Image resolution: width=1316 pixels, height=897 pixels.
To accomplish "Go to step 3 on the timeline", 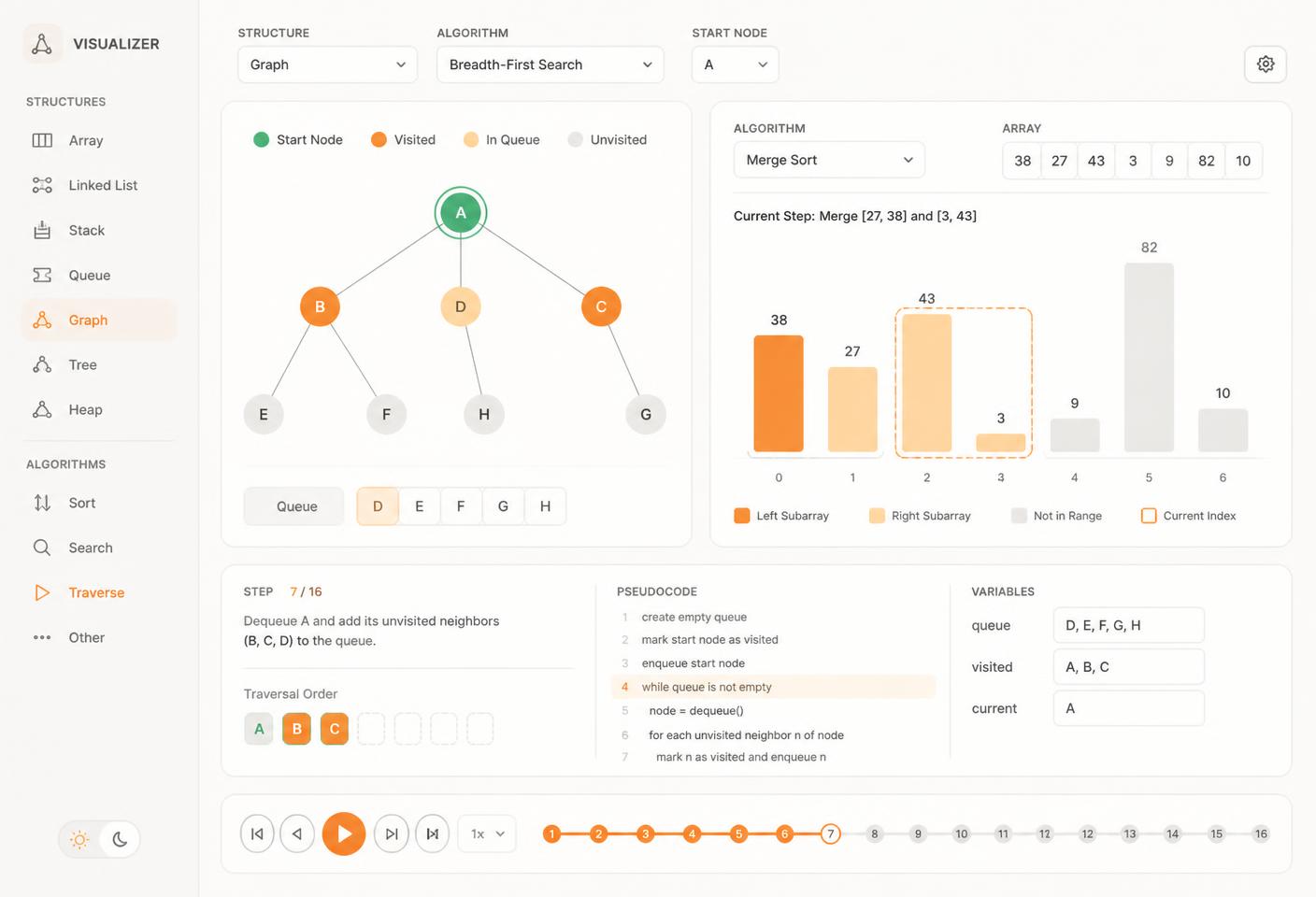I will 645,833.
